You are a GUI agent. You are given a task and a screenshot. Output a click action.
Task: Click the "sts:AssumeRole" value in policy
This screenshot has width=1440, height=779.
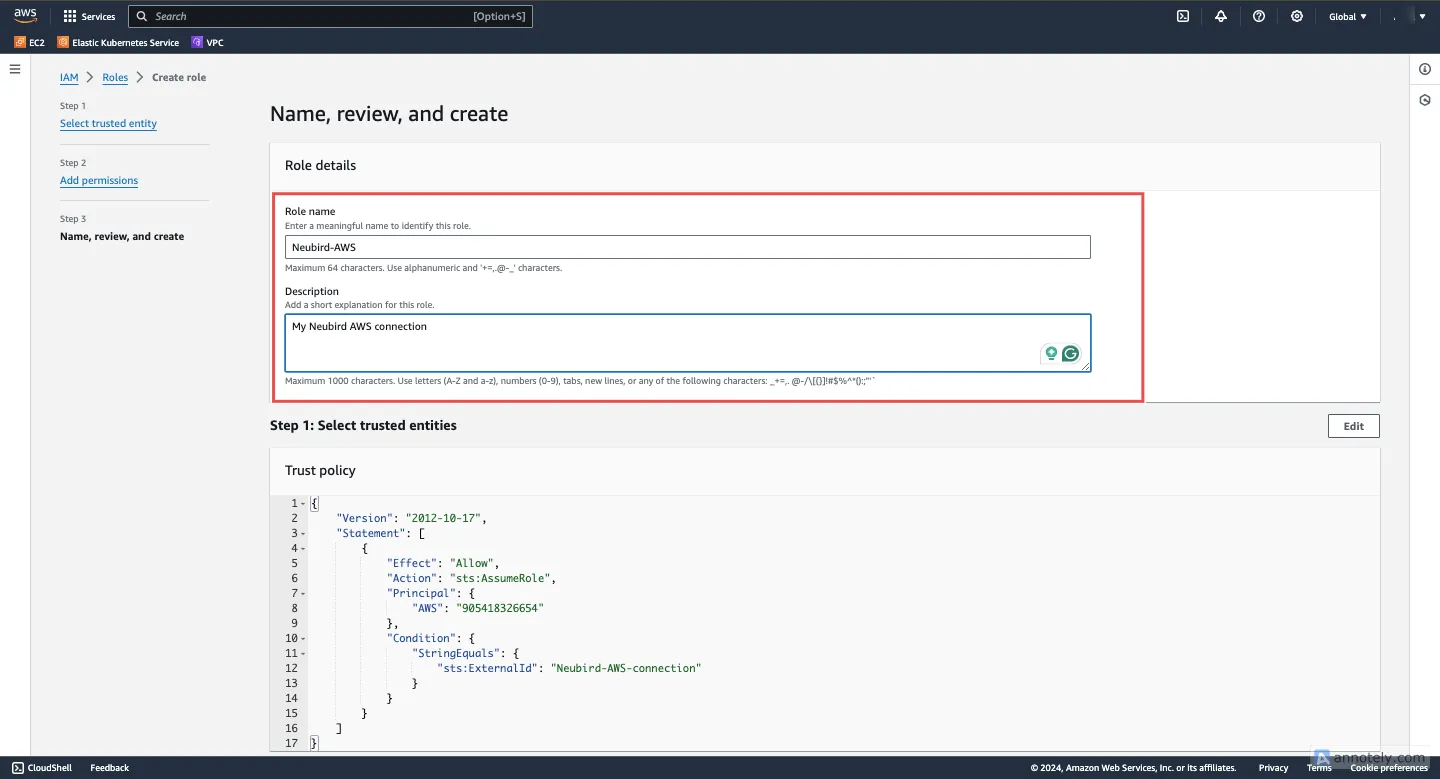click(x=502, y=579)
